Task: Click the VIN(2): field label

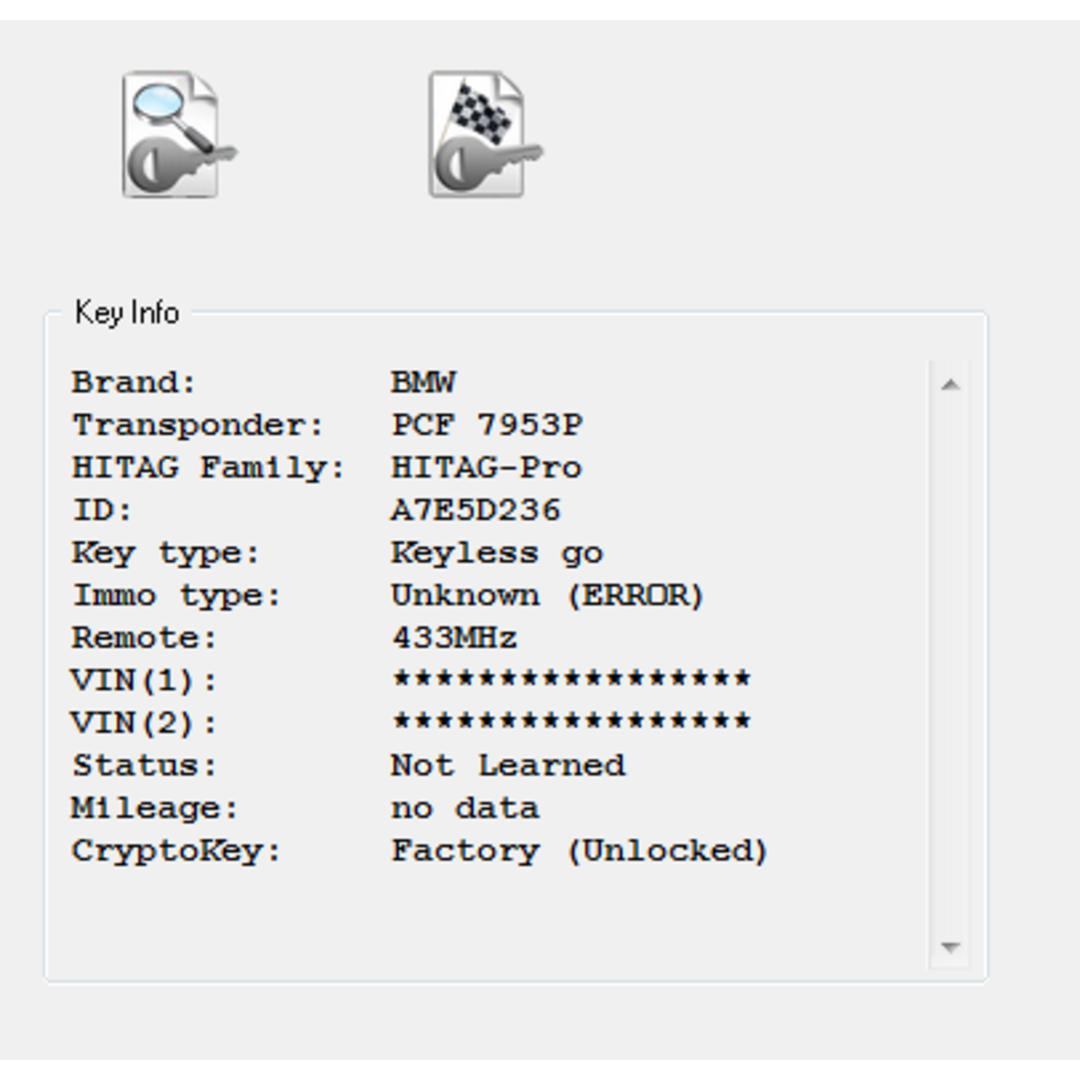Action: tap(144, 723)
